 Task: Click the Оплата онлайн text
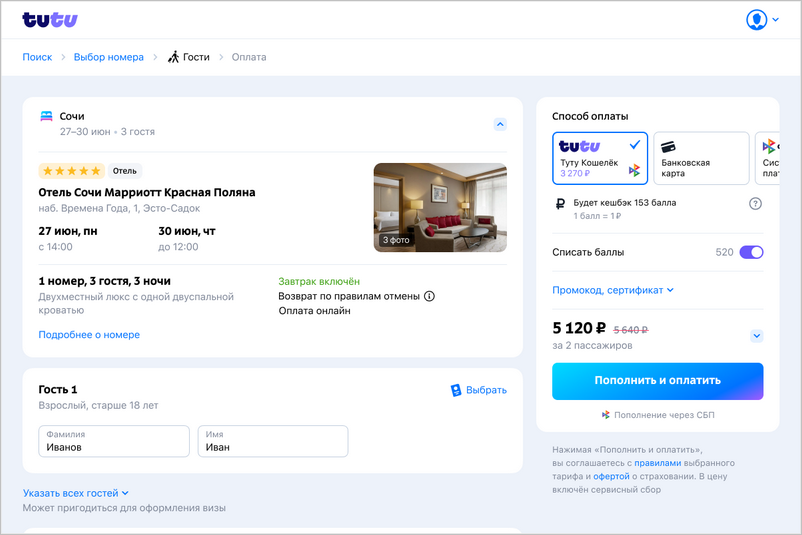click(x=315, y=310)
